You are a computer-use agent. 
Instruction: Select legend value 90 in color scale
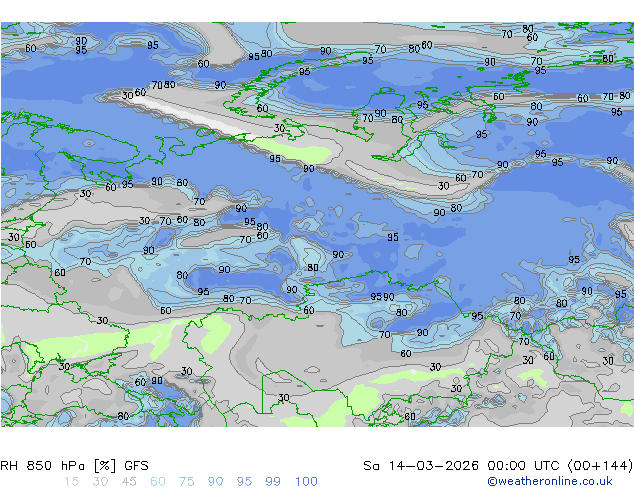[215, 482]
